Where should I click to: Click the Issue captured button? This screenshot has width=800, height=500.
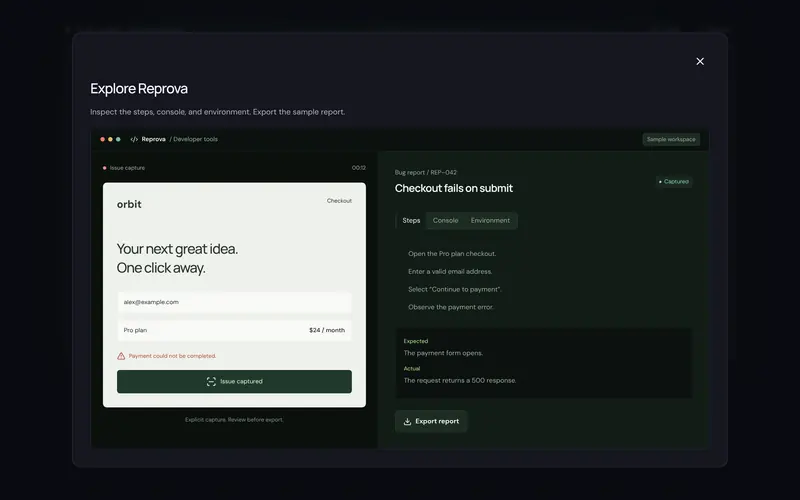click(234, 382)
